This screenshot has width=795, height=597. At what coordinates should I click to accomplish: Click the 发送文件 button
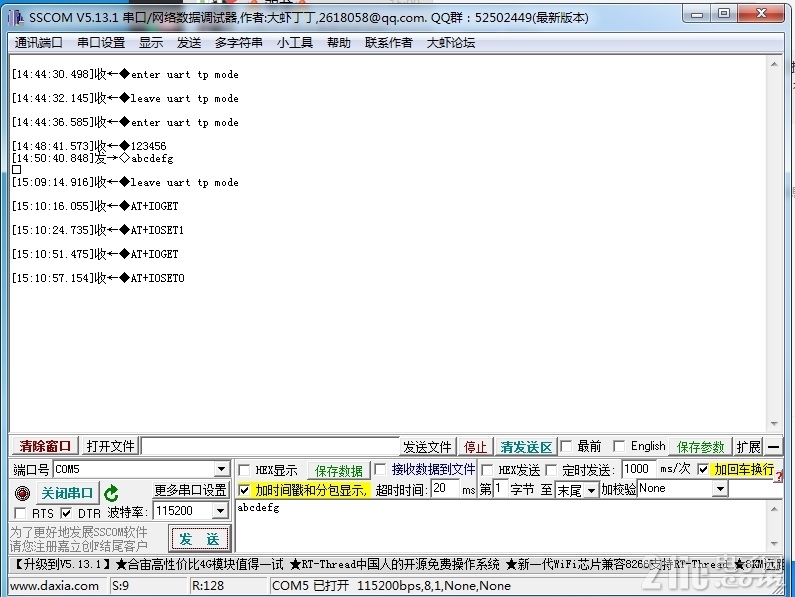point(427,447)
